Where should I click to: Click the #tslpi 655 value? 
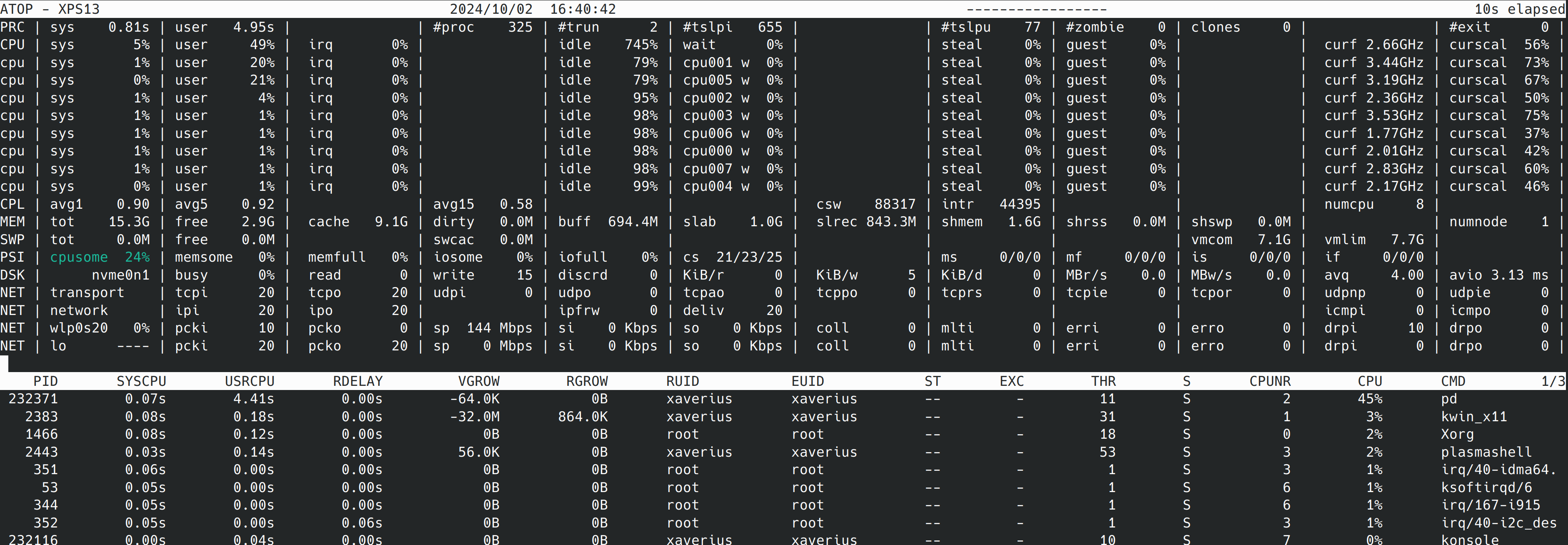point(732,27)
